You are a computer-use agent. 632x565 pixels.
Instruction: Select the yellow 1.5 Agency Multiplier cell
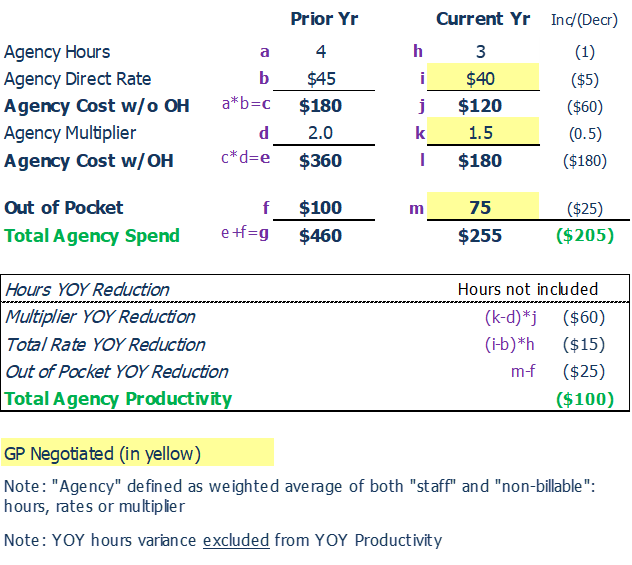(483, 133)
